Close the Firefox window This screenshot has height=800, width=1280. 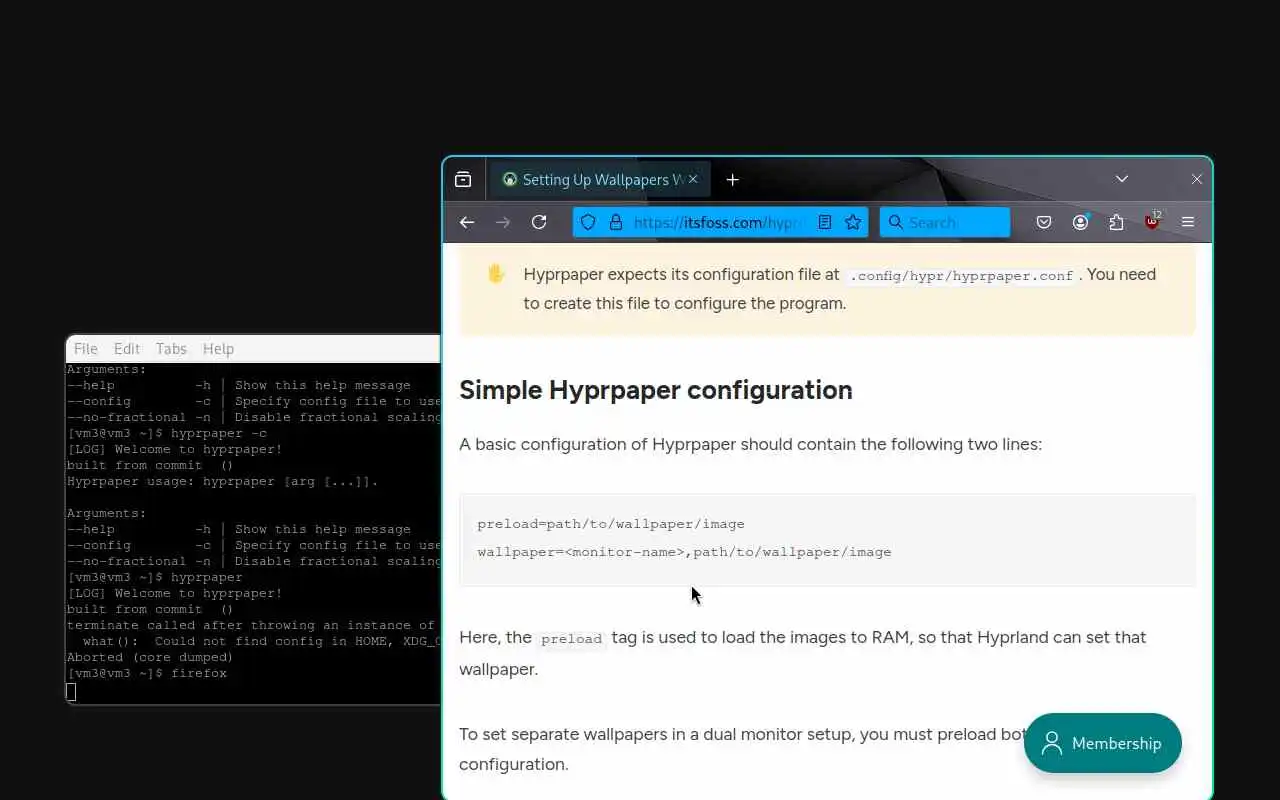(x=1197, y=179)
